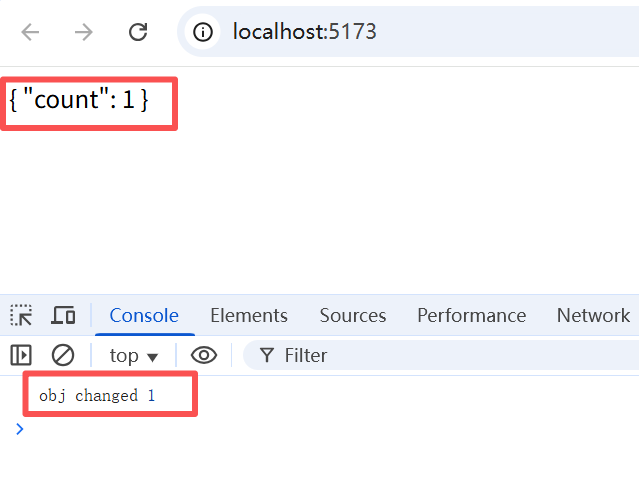Toggle the device toolbar emulation
Viewport: 639px width, 489px height.
pyautogui.click(x=63, y=315)
